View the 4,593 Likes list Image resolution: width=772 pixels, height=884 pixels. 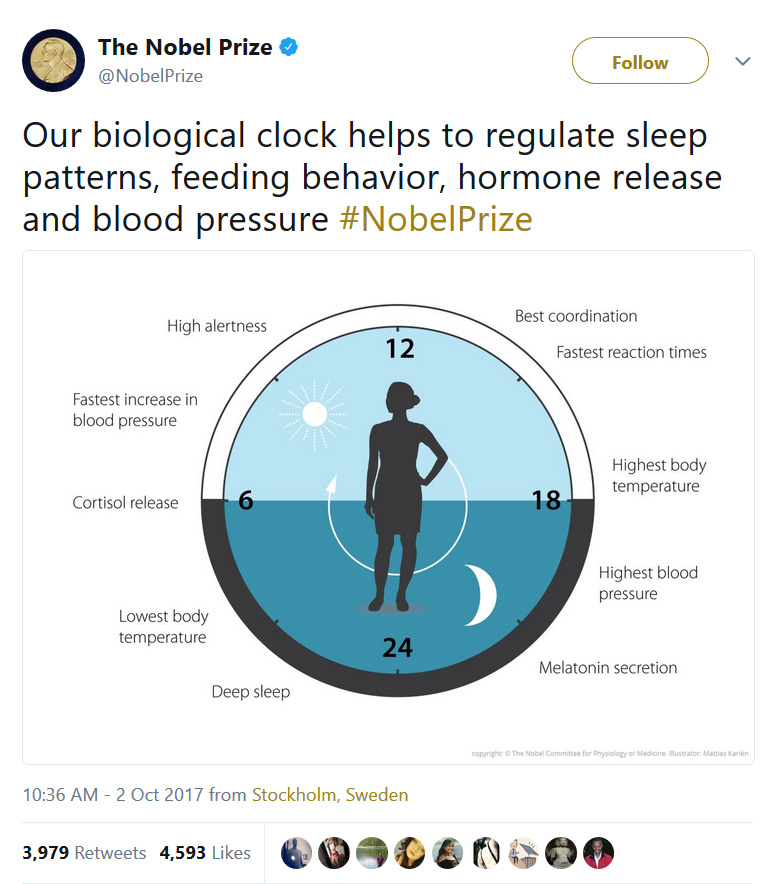[205, 853]
